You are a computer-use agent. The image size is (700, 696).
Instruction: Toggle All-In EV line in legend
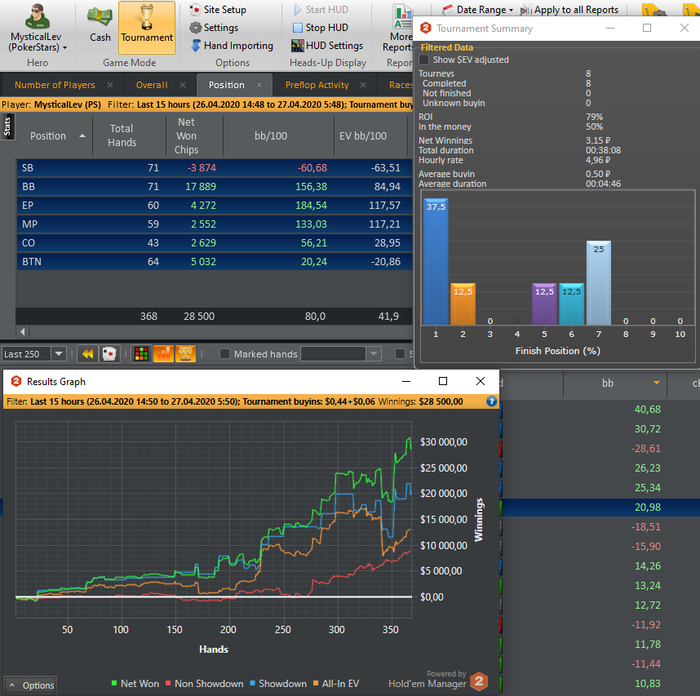[336, 683]
